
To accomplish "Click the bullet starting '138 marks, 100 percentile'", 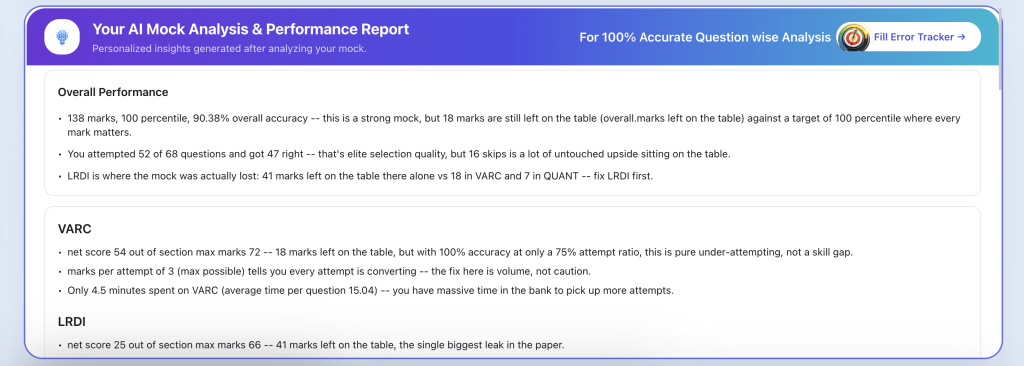I will coord(509,125).
